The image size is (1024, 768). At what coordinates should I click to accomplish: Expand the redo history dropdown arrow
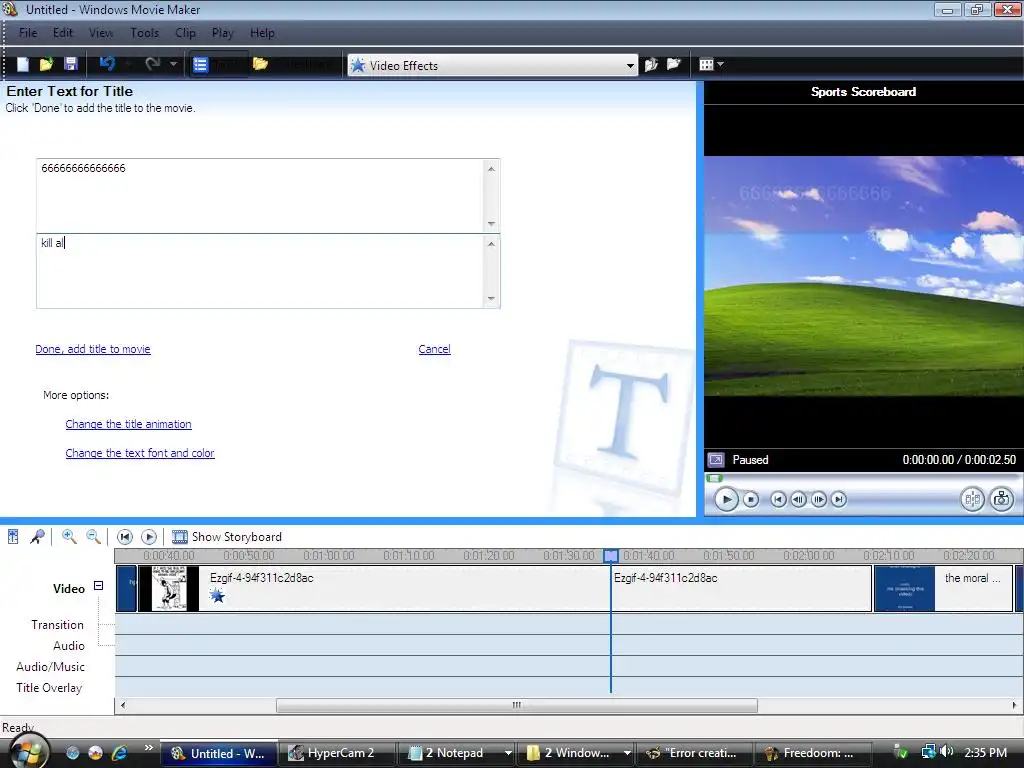tap(173, 64)
